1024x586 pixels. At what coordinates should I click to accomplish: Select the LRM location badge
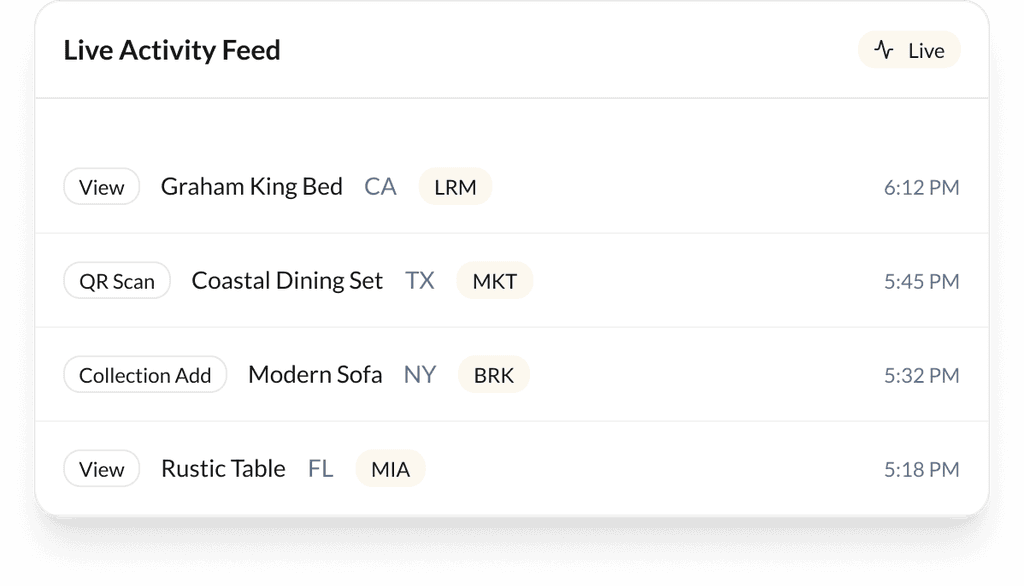tap(455, 187)
